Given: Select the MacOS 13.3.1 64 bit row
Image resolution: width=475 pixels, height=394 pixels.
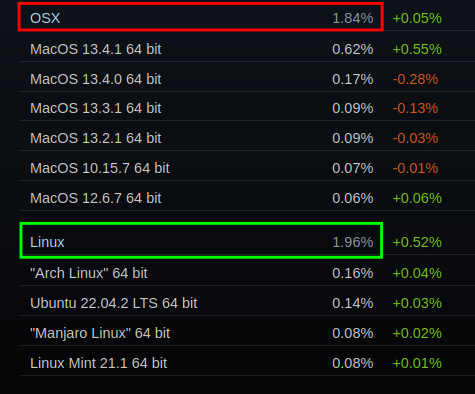Looking at the screenshot, I should [247, 108].
